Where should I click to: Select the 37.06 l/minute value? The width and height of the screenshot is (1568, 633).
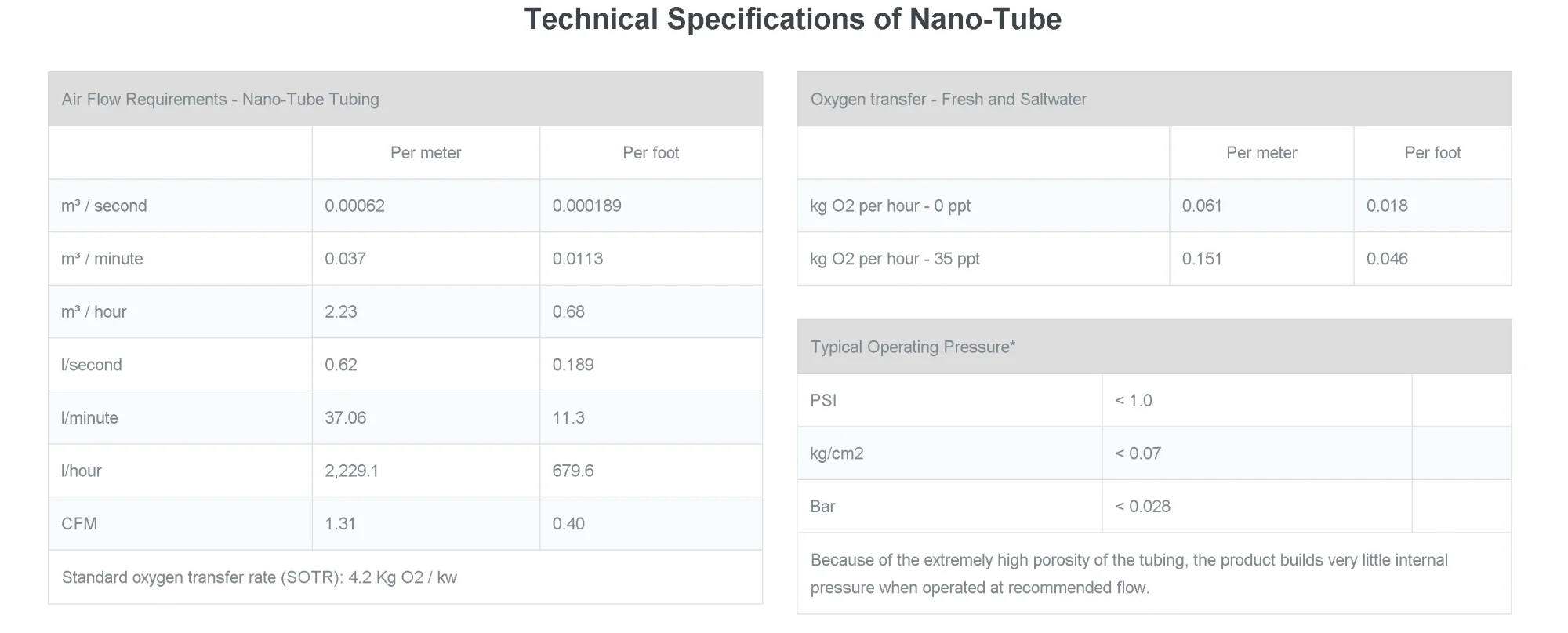tap(346, 418)
